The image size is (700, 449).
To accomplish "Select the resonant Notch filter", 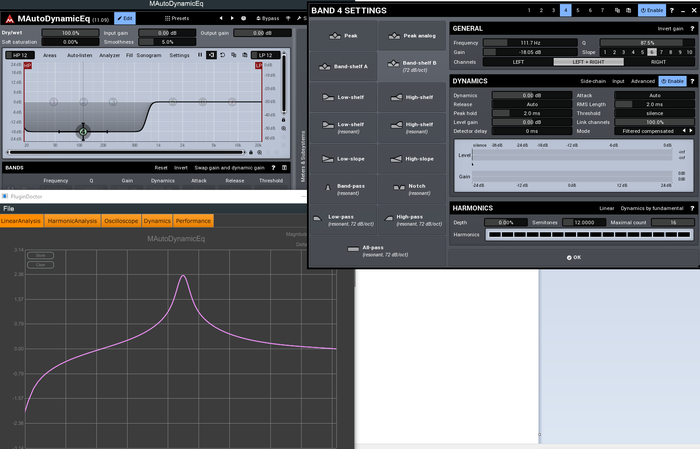I will click(412, 189).
